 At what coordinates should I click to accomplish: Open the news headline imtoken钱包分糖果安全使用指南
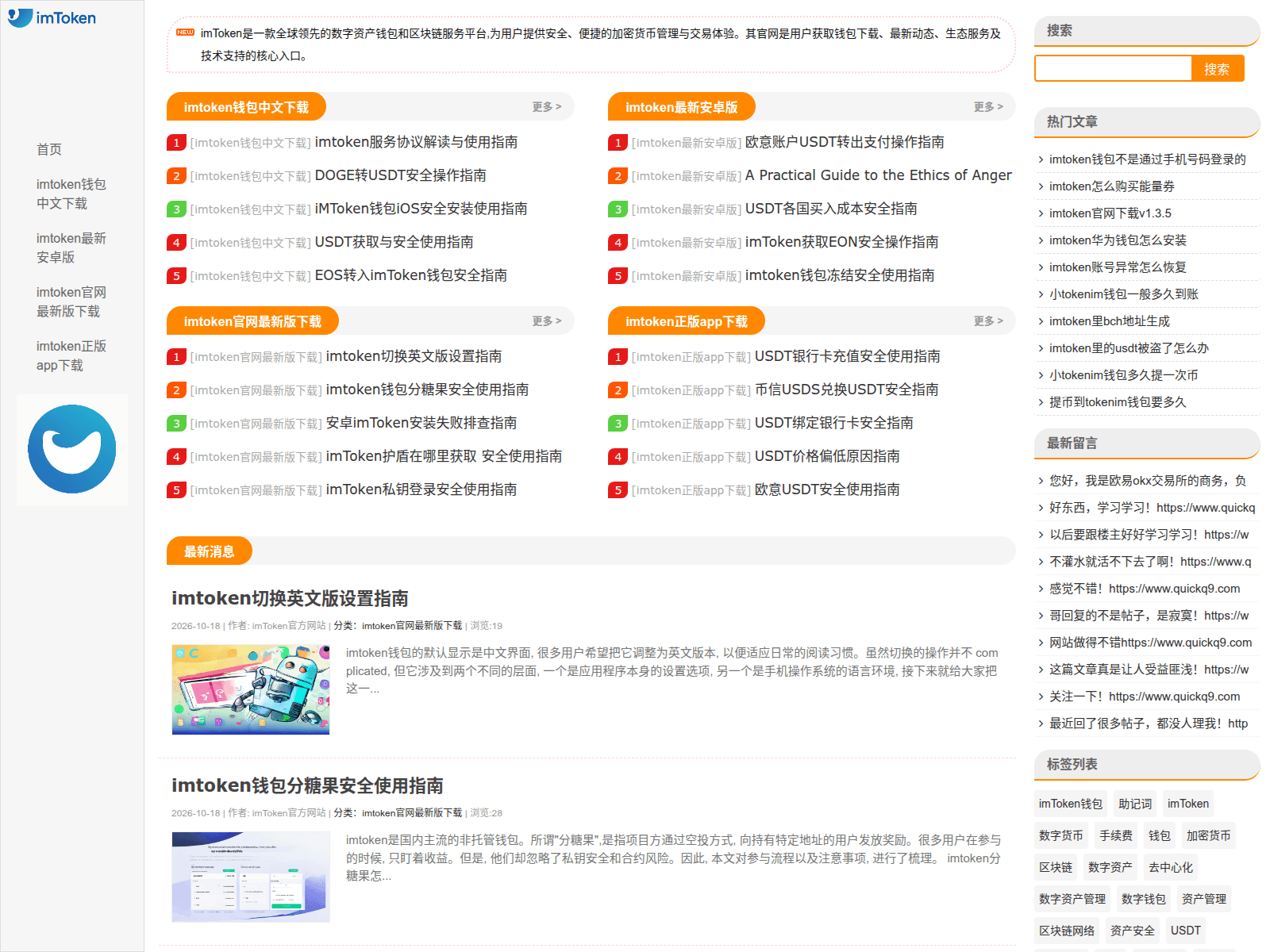click(x=307, y=785)
